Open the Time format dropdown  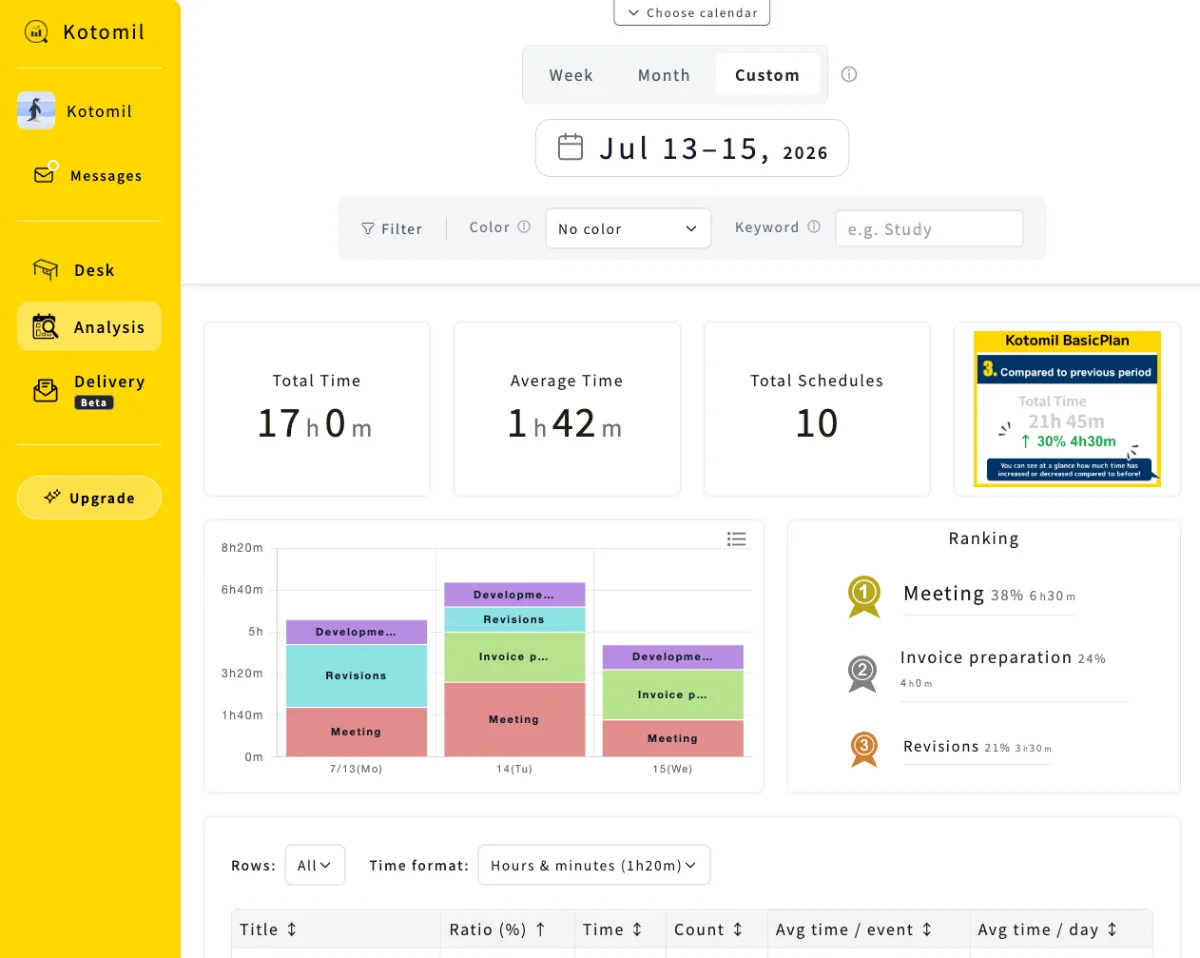[594, 865]
